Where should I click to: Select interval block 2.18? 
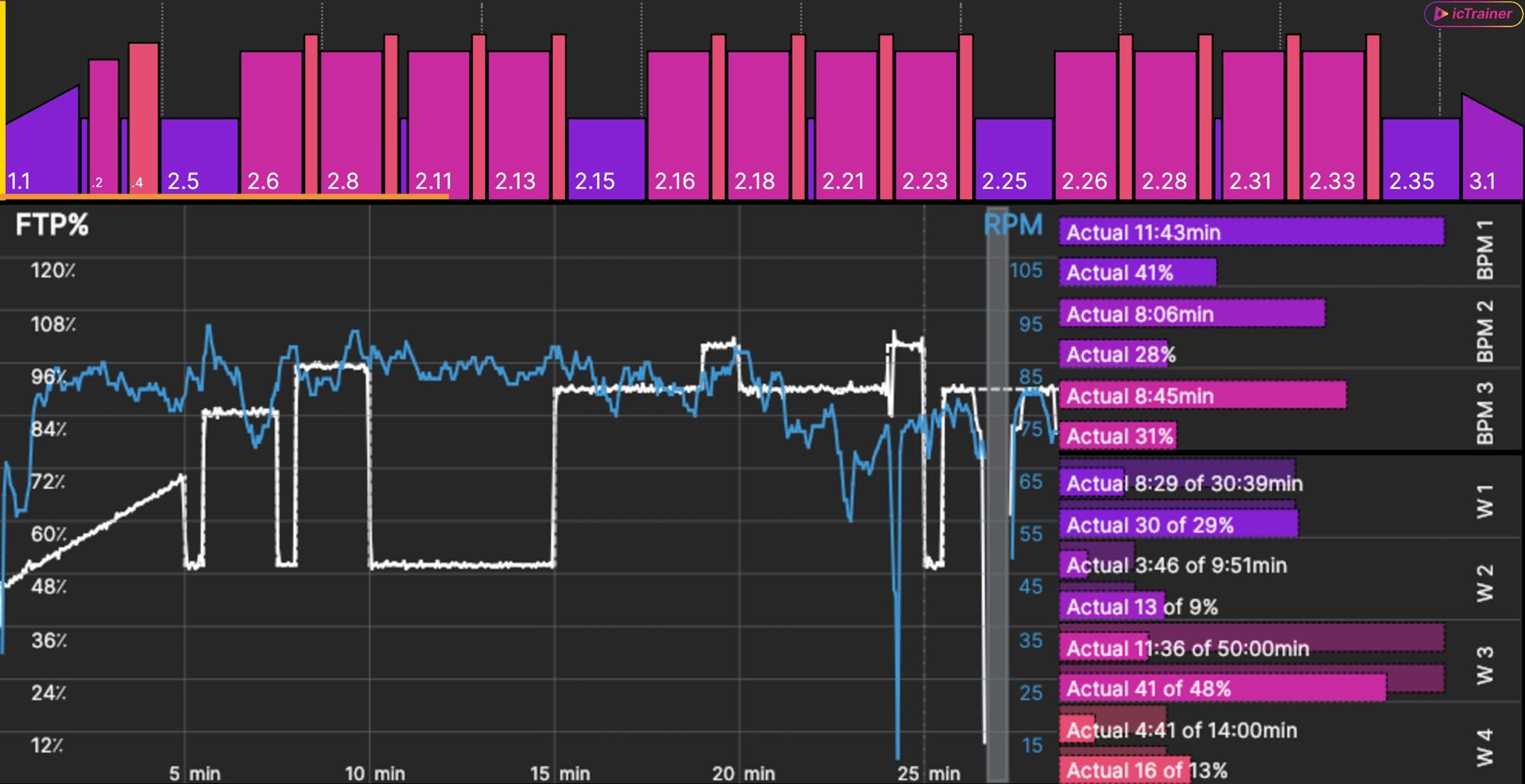(x=758, y=127)
